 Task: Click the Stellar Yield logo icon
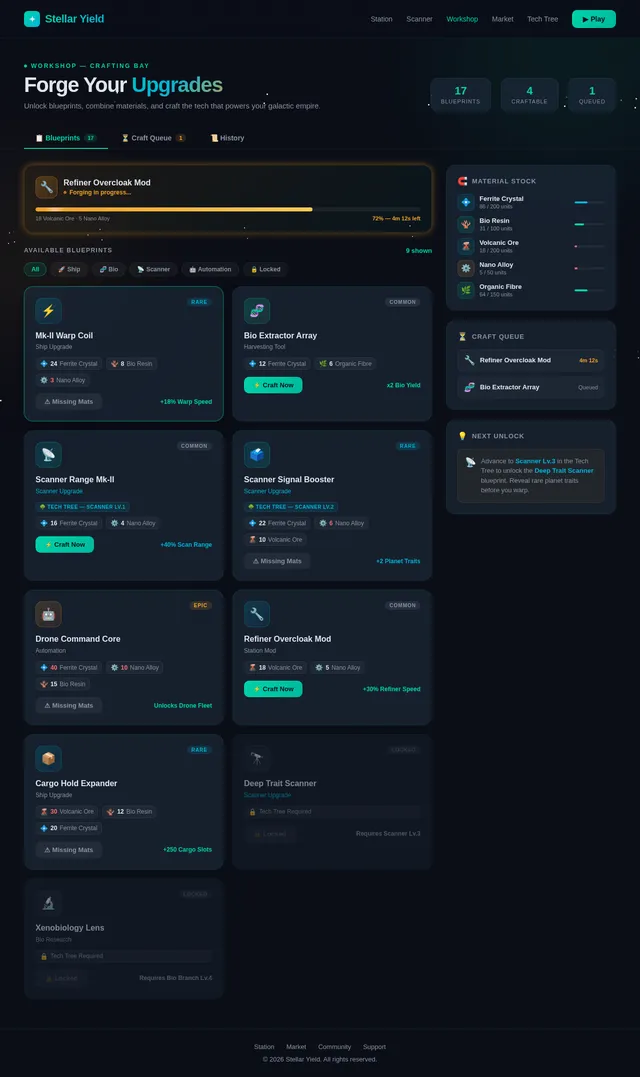point(32,19)
